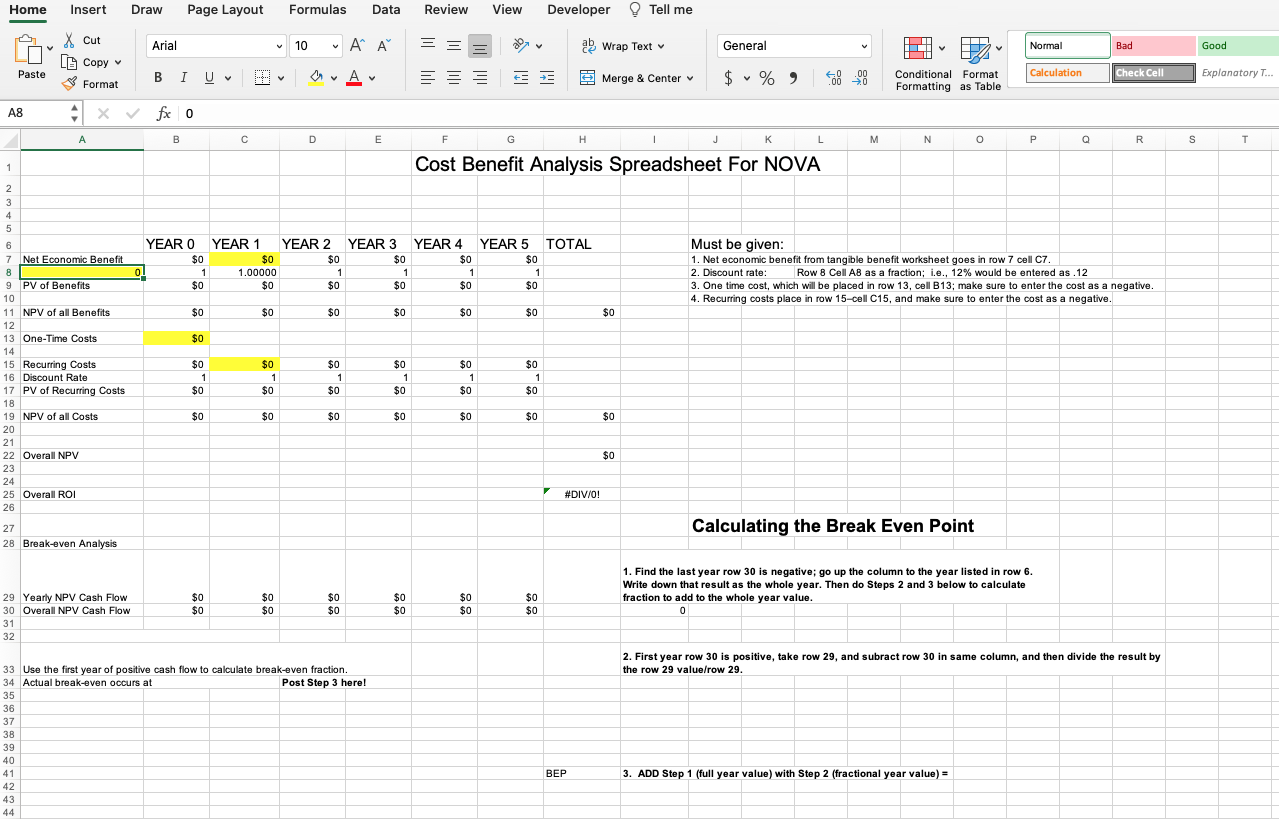Click the insert function fx icon
This screenshot has width=1279, height=819.
pyautogui.click(x=165, y=113)
